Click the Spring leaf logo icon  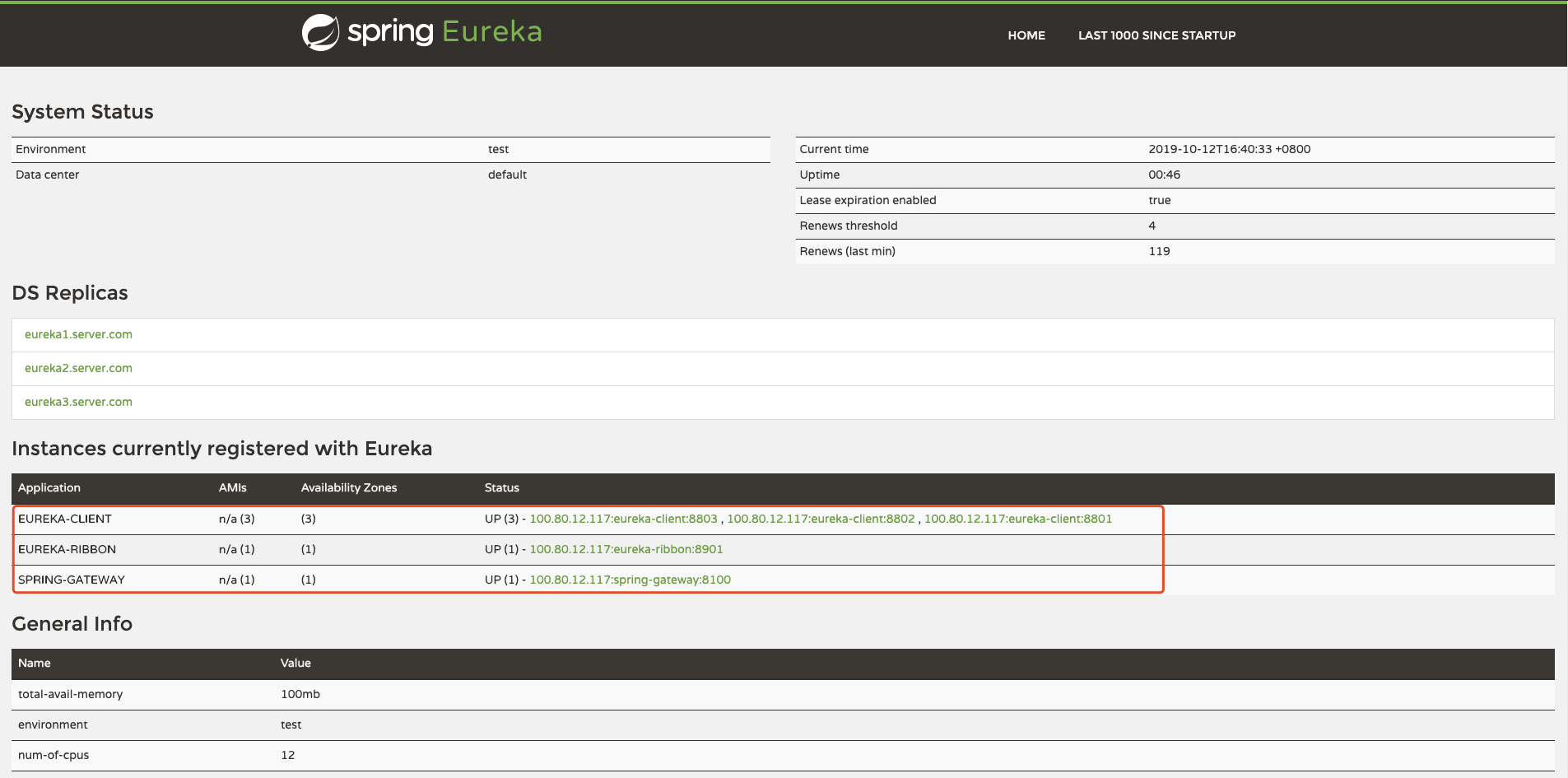[x=320, y=33]
